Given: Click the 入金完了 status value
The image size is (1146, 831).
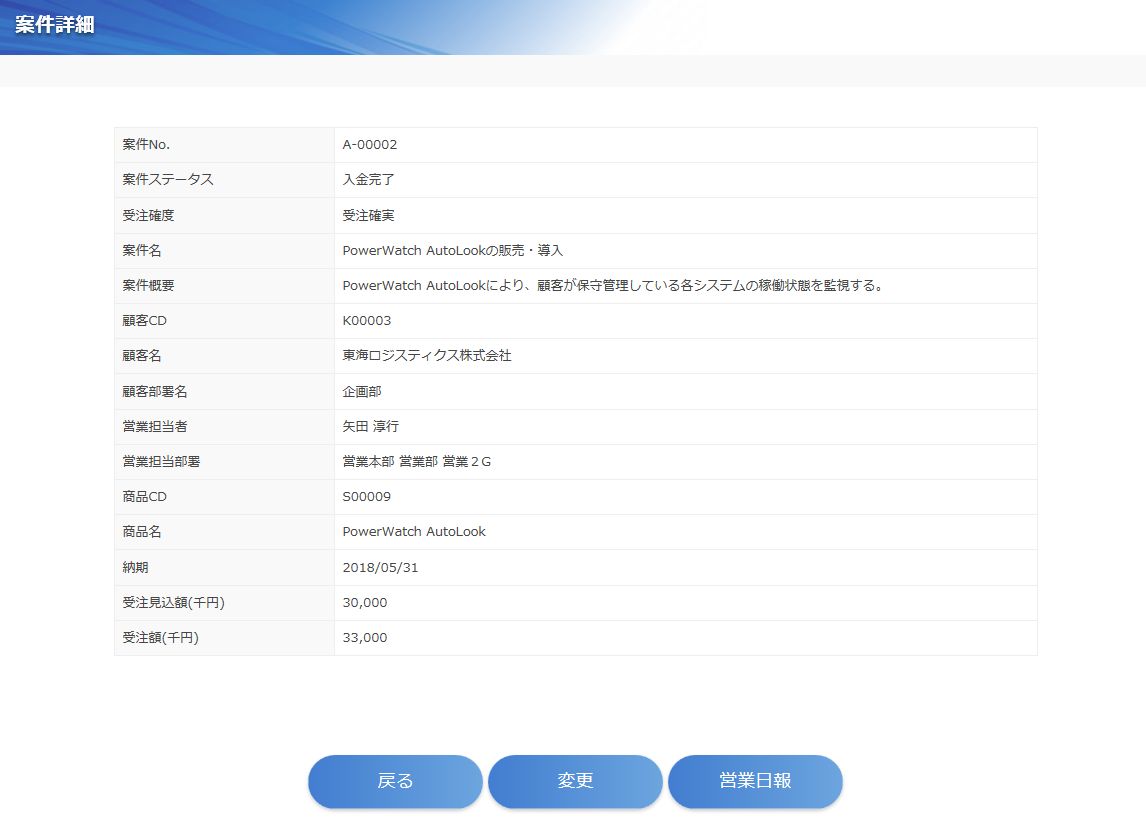Looking at the screenshot, I should 369,180.
